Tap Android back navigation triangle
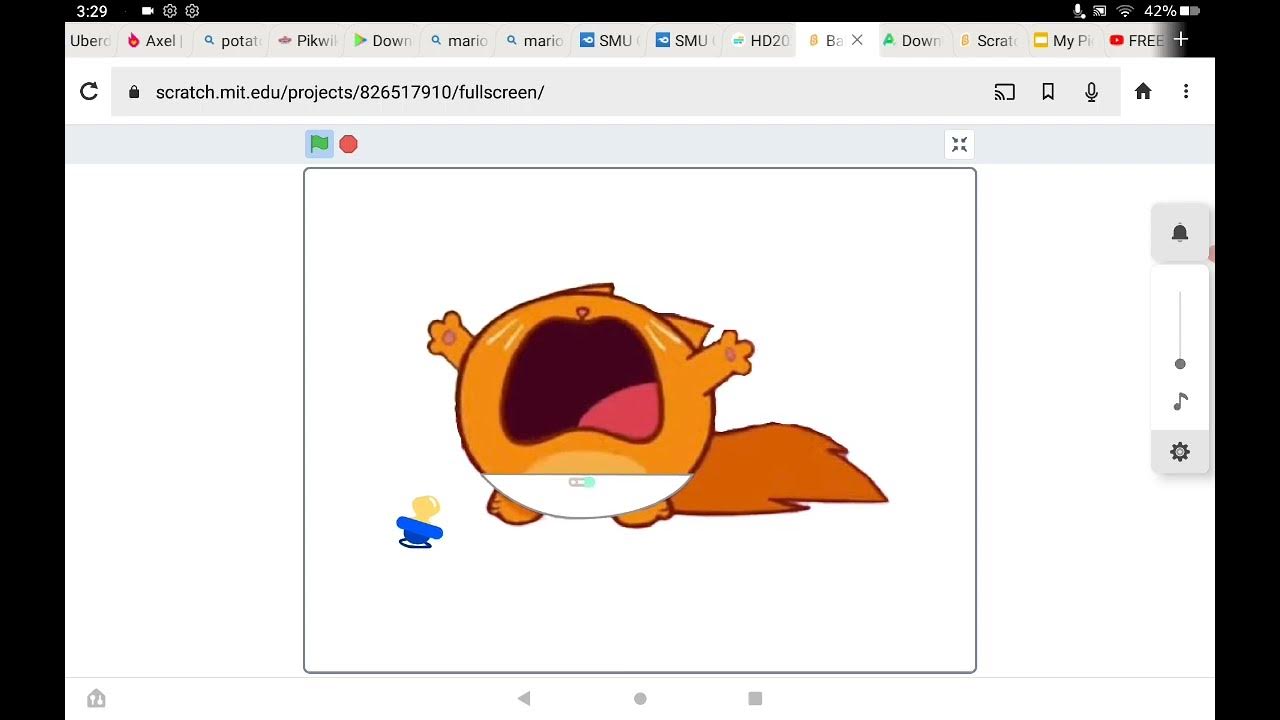 coord(524,698)
